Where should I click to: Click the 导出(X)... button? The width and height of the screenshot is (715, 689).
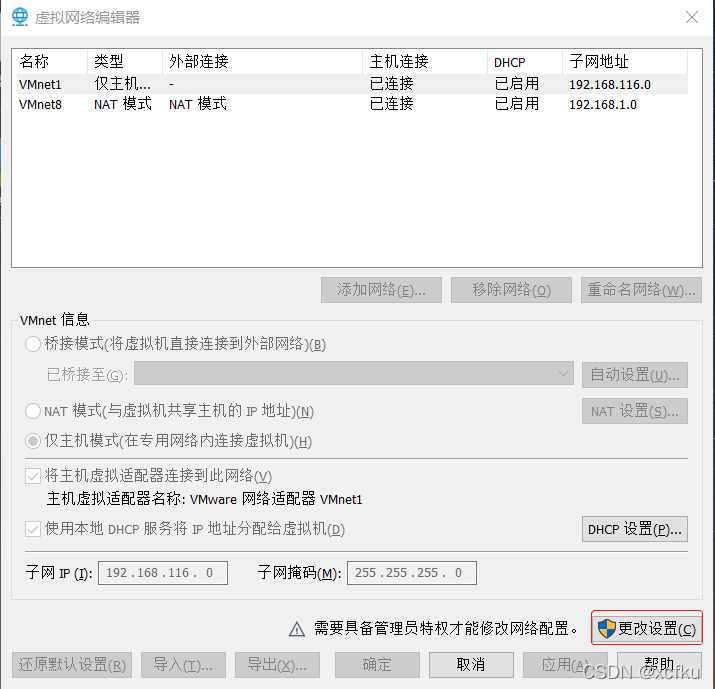277,665
